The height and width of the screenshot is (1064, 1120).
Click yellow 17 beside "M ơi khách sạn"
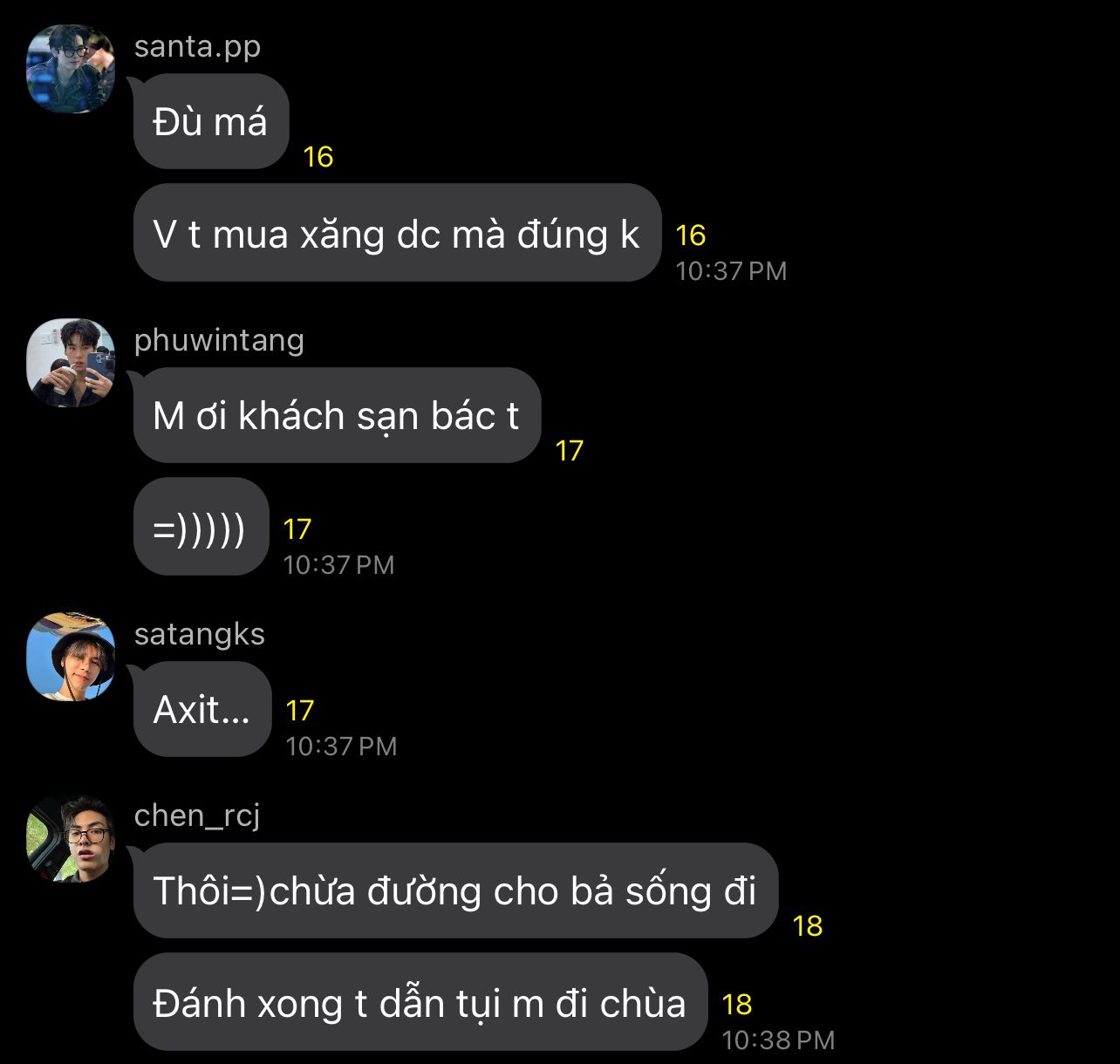pos(569,451)
